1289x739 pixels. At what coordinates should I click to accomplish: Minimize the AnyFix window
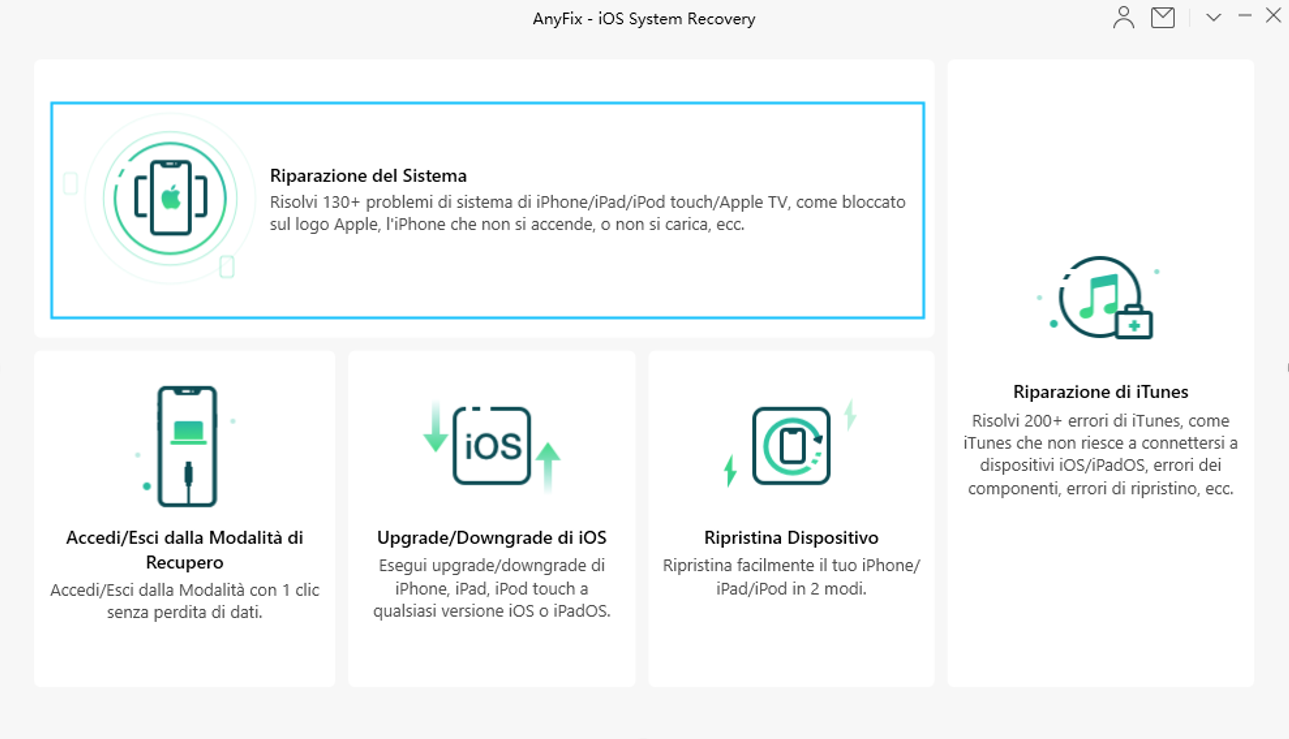(x=1245, y=16)
